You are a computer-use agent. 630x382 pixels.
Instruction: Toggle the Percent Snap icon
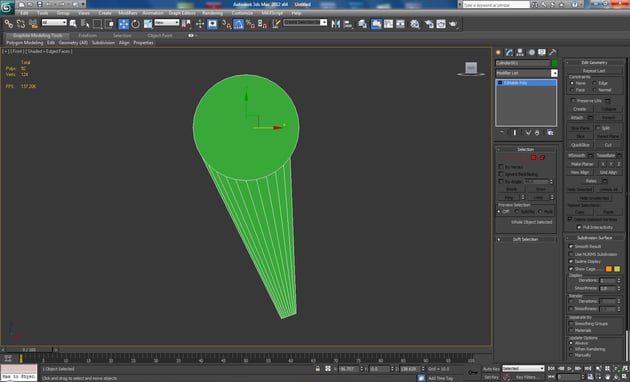click(250, 24)
